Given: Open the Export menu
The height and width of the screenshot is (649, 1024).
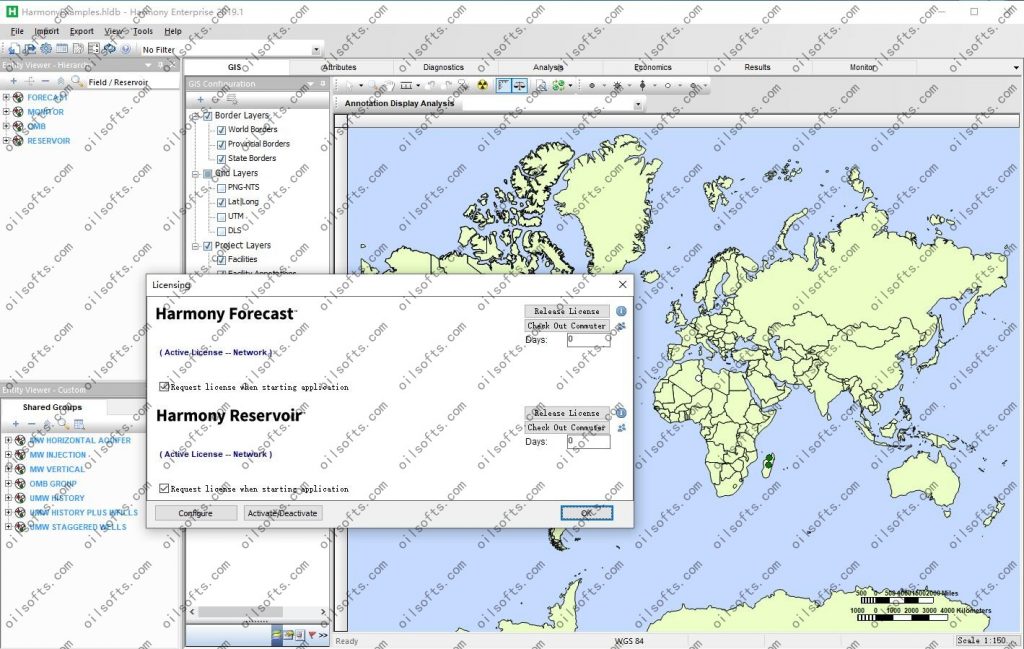Looking at the screenshot, I should tap(82, 31).
